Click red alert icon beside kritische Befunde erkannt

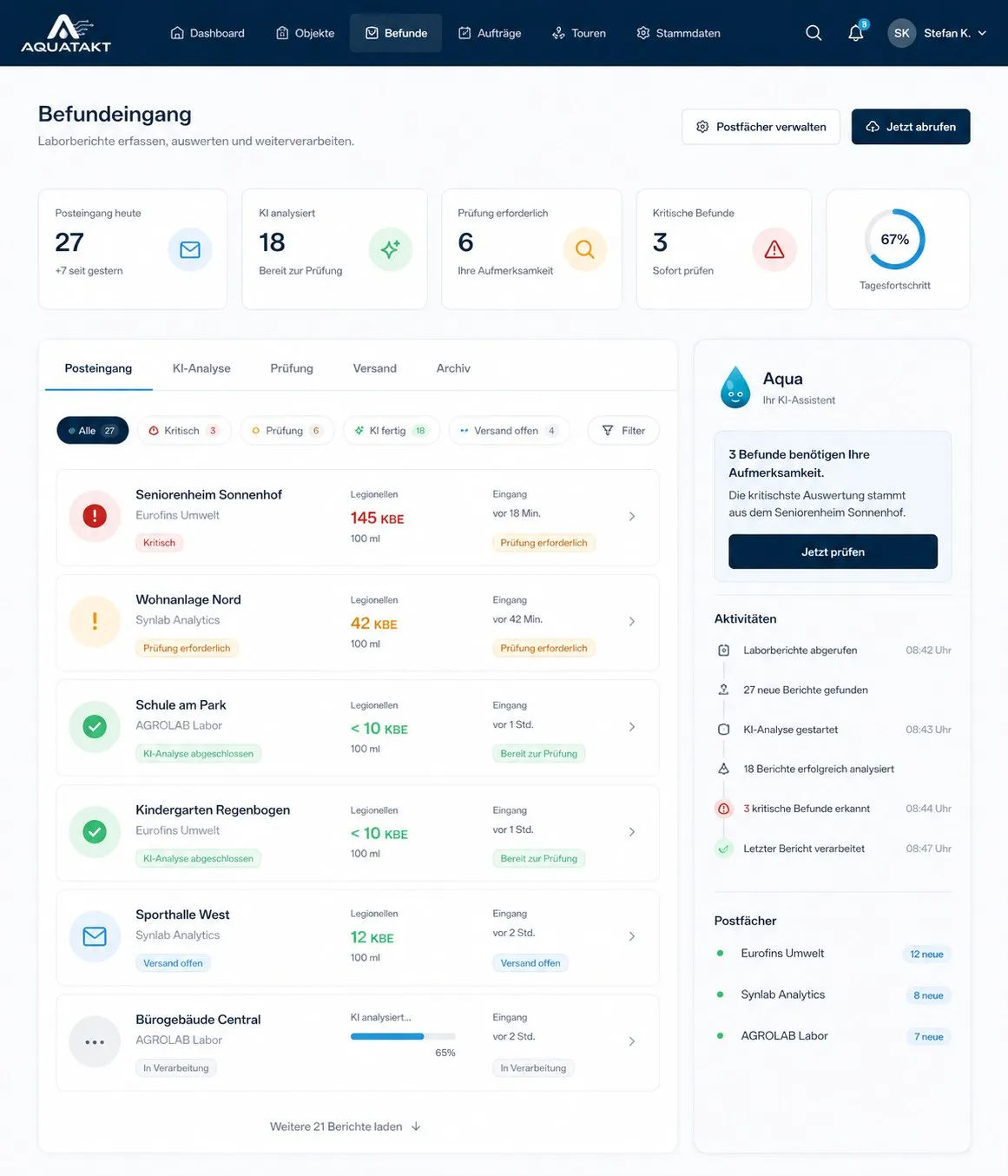723,809
